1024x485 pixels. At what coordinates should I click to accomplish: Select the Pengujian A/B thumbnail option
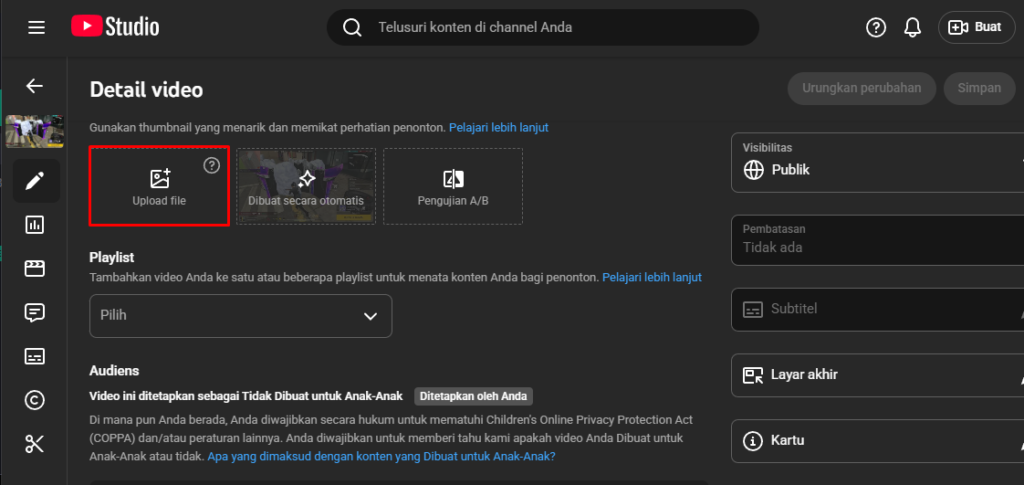453,187
